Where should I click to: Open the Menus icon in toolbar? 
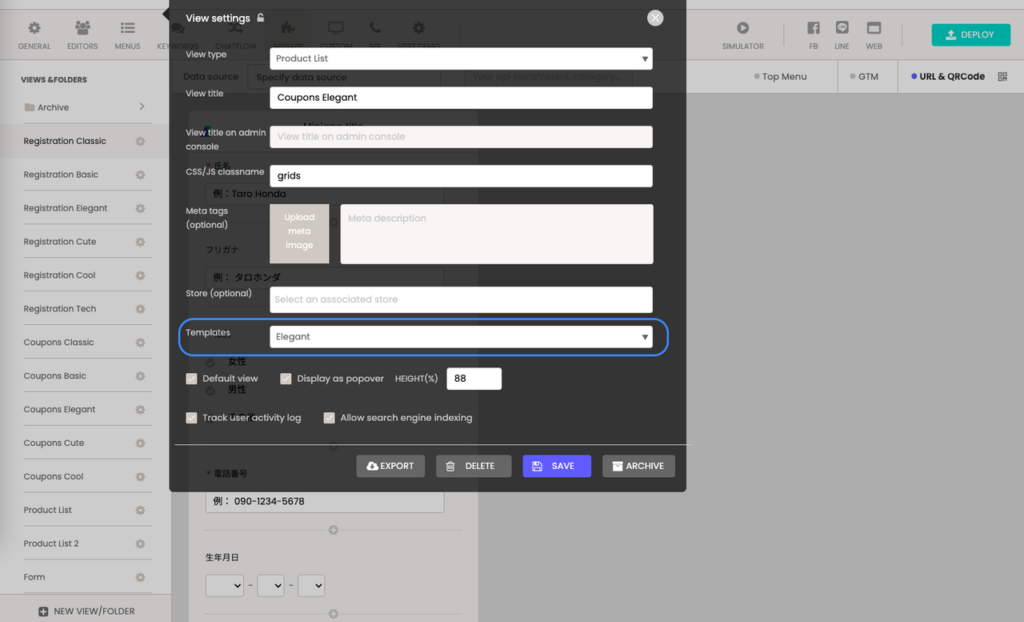click(127, 29)
